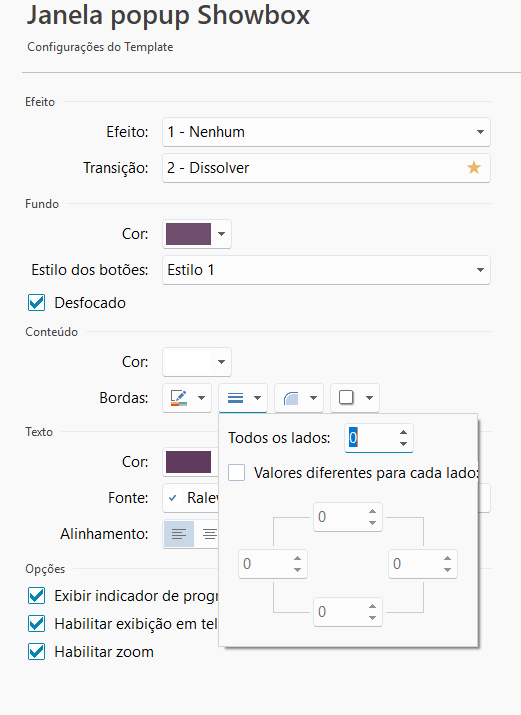Viewport: 521px width, 715px height.
Task: Increase the Todos os lados value
Action: tap(403, 432)
